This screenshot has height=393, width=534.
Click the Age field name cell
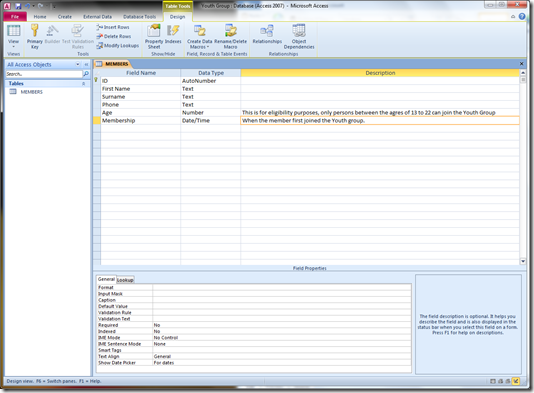coord(141,112)
